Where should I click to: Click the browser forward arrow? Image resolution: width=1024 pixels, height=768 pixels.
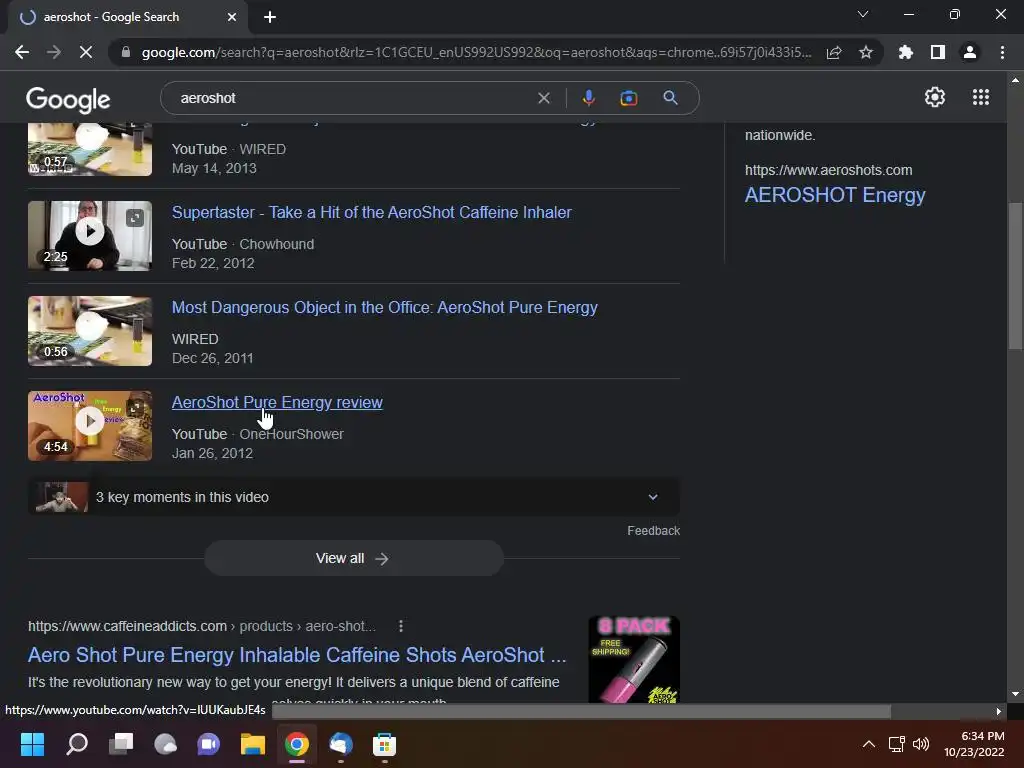54,52
